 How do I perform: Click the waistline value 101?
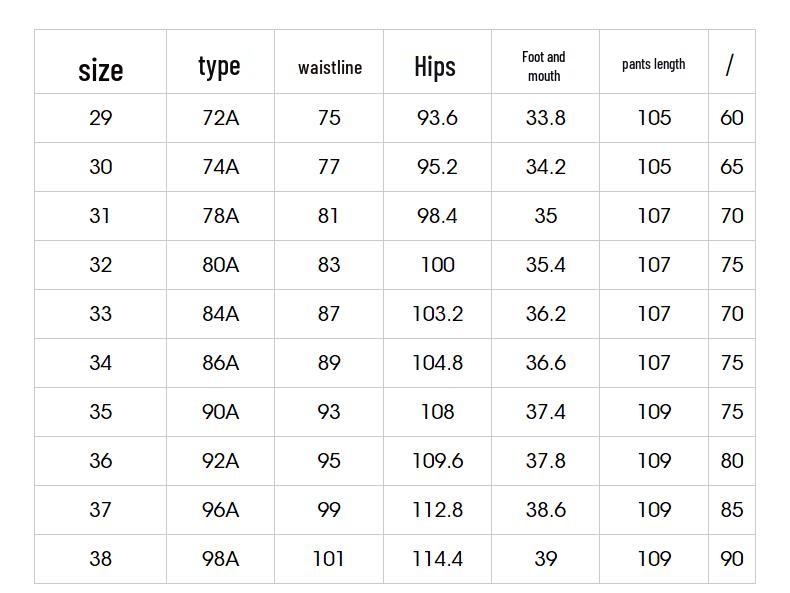click(329, 559)
